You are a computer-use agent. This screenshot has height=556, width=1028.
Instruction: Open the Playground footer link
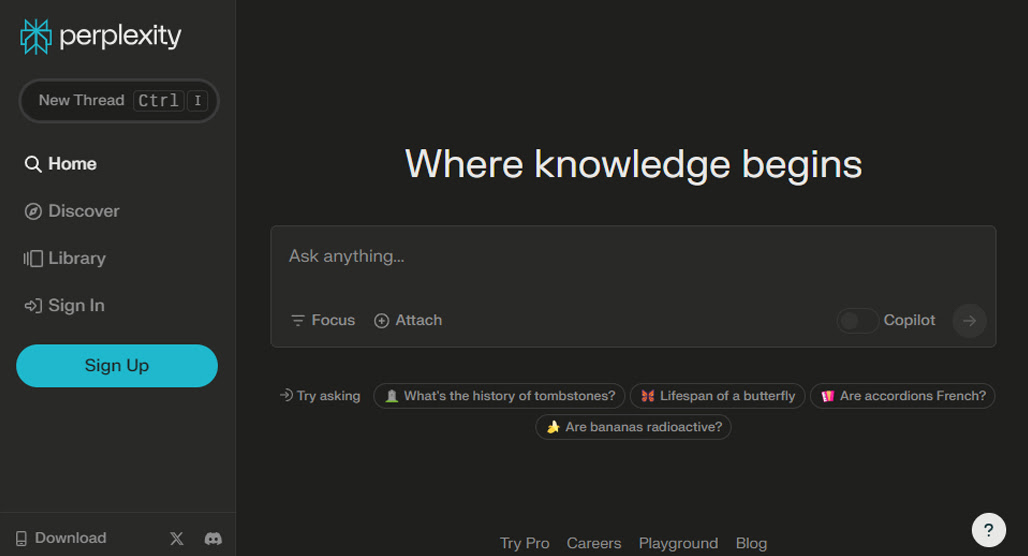pyautogui.click(x=678, y=543)
